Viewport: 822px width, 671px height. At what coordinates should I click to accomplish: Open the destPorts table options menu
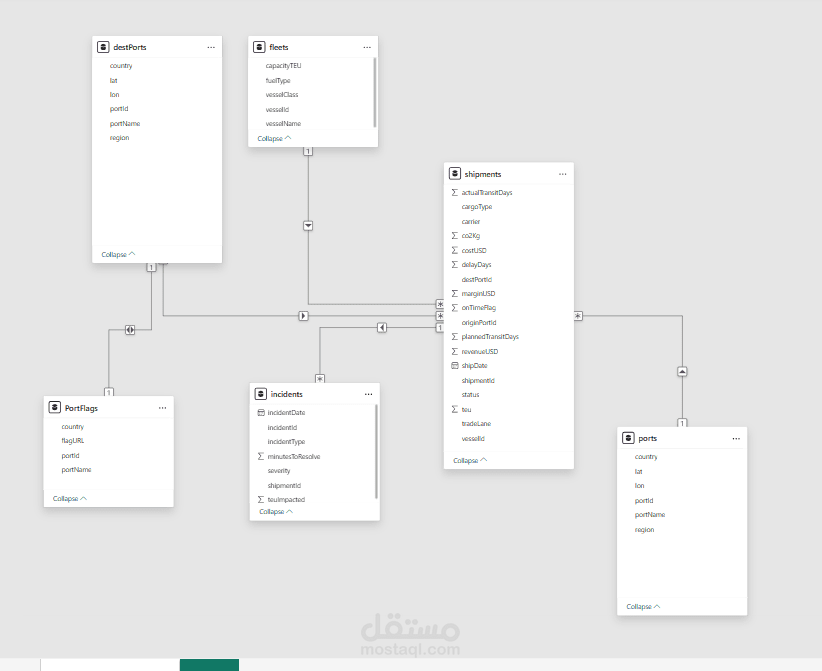(211, 47)
